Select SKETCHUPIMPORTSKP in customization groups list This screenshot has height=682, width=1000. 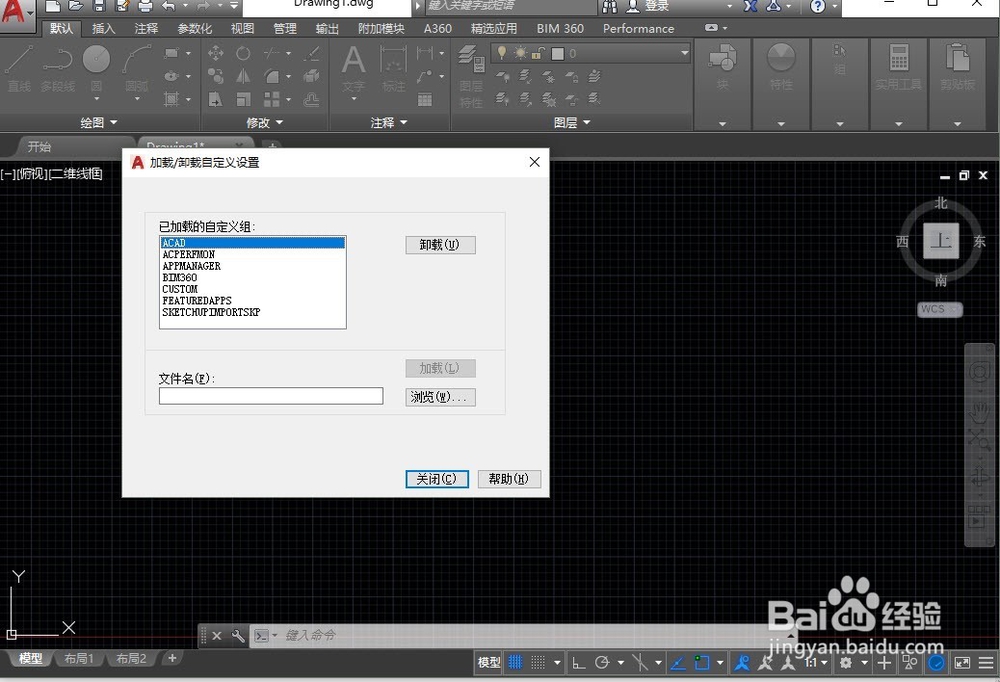pos(253,312)
